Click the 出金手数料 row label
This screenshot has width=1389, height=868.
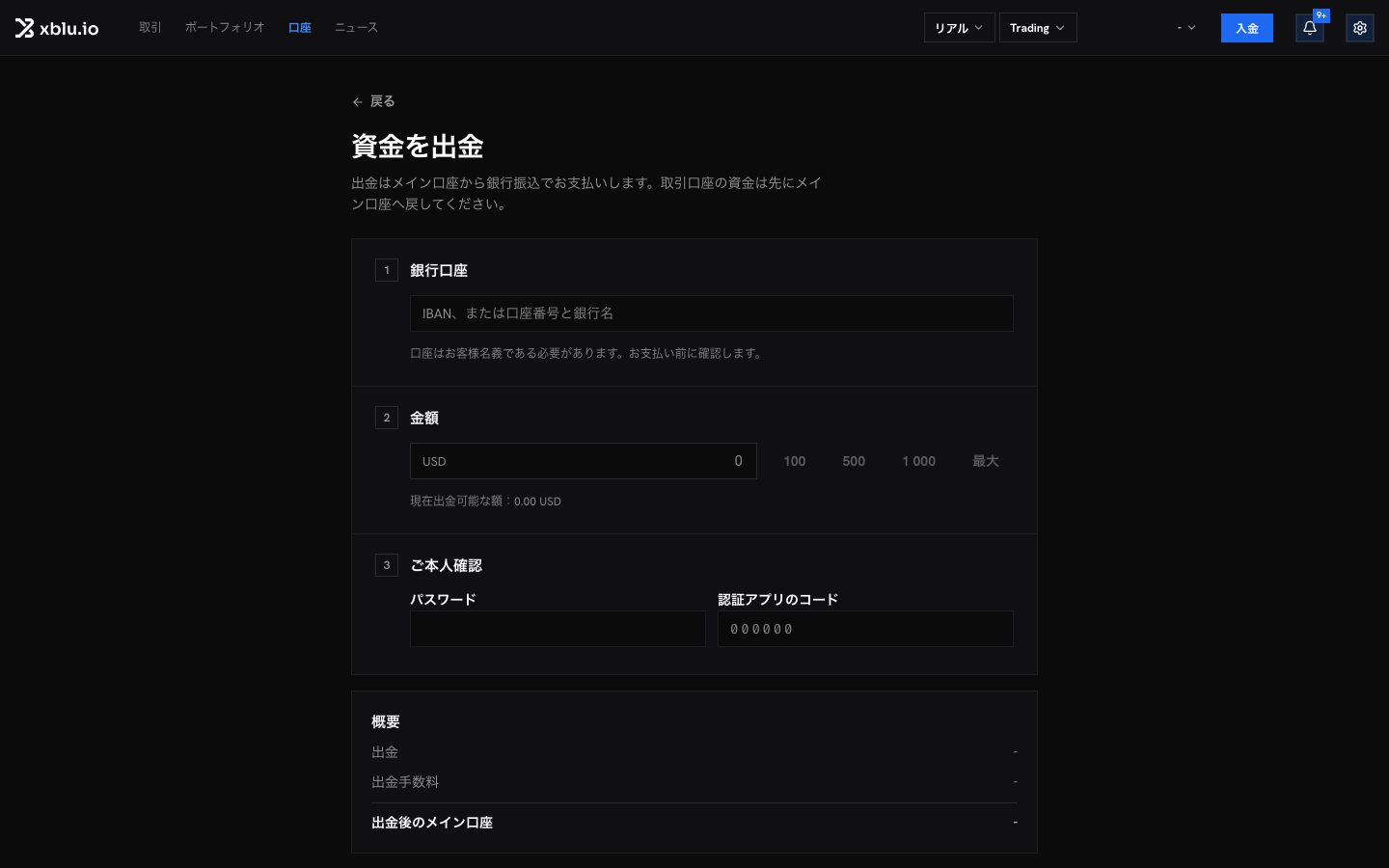pyautogui.click(x=405, y=782)
